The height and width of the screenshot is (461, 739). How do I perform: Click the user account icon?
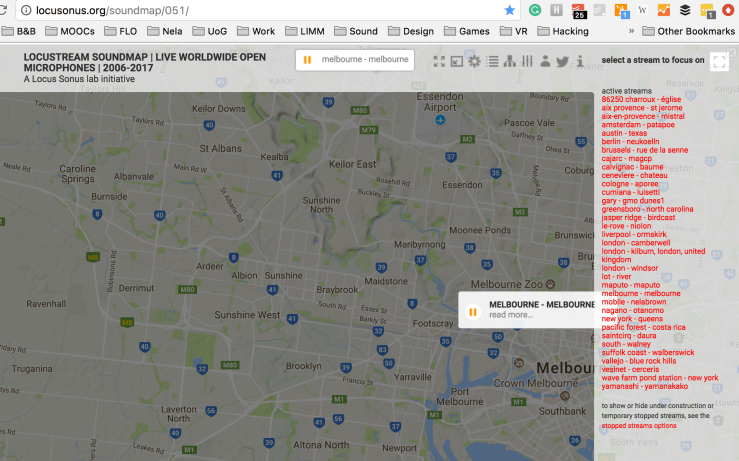[x=545, y=61]
